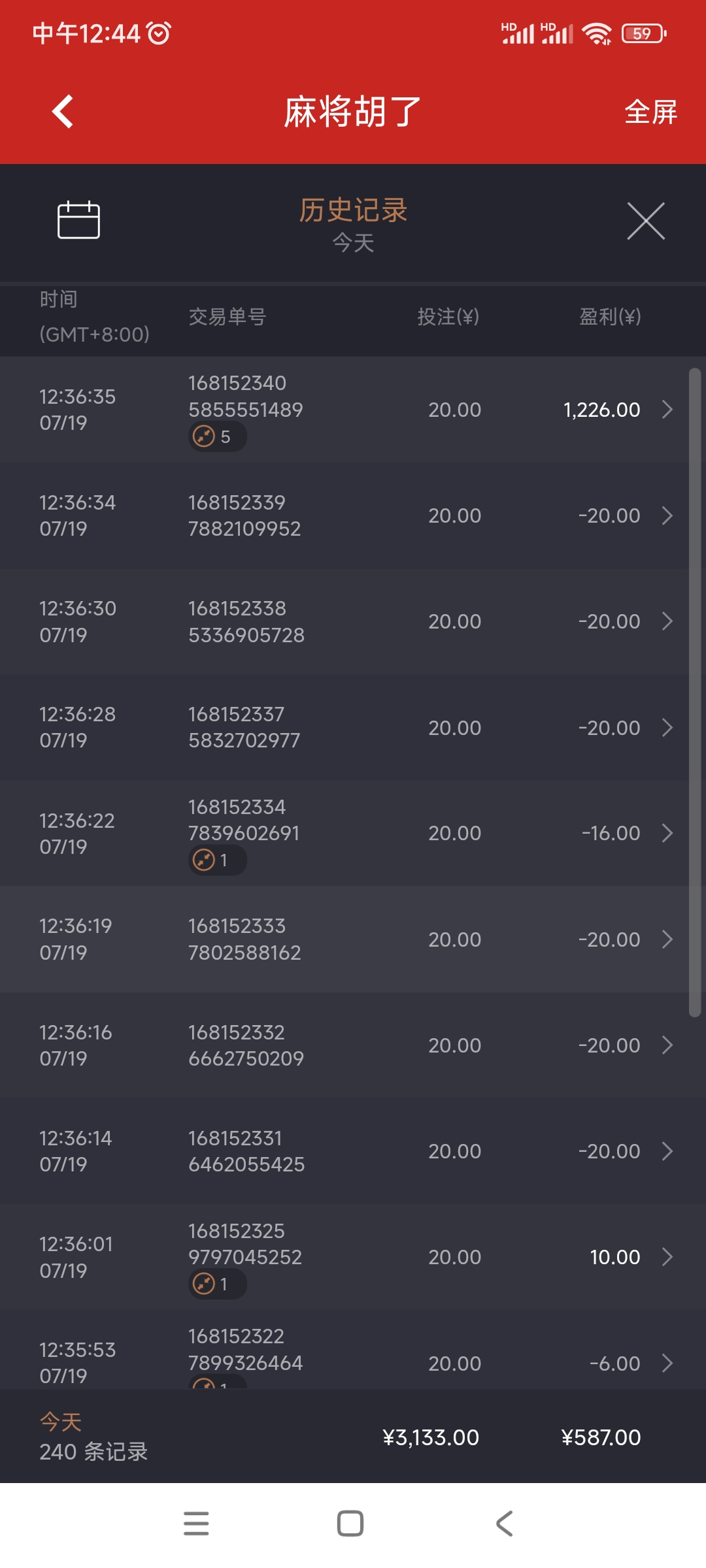Screen dimensions: 706x1568
Task: Open chevron for 12:36:34 record
Action: (x=667, y=515)
